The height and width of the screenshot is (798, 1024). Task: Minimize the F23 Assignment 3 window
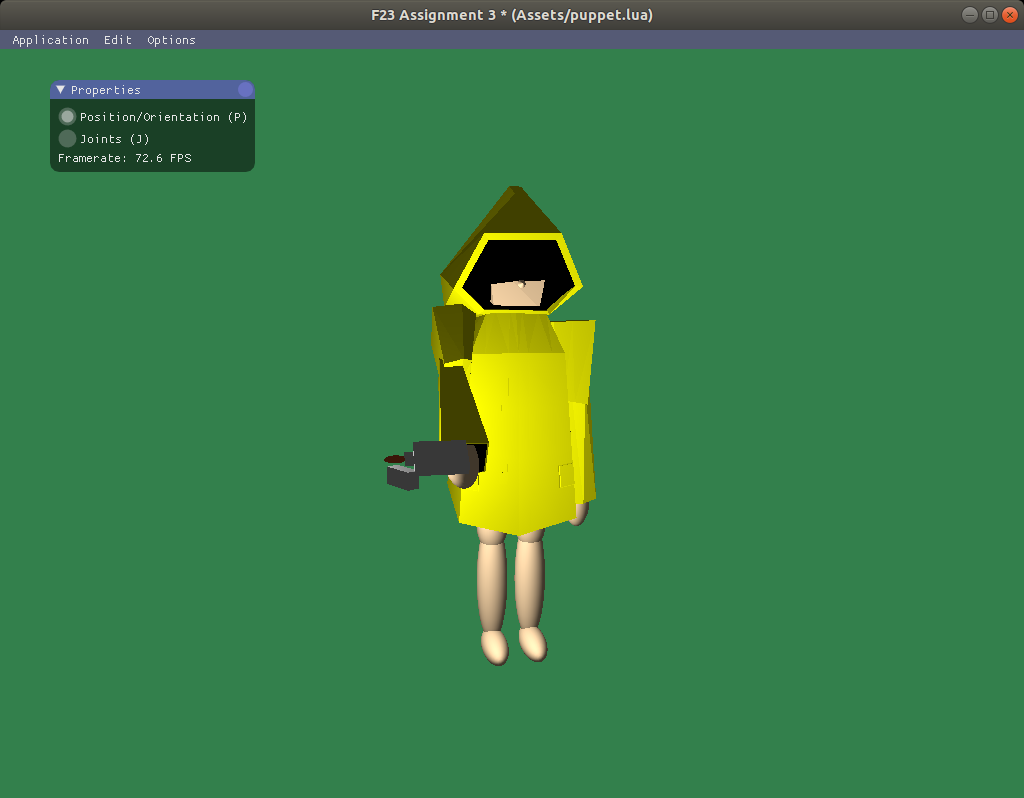tap(970, 14)
